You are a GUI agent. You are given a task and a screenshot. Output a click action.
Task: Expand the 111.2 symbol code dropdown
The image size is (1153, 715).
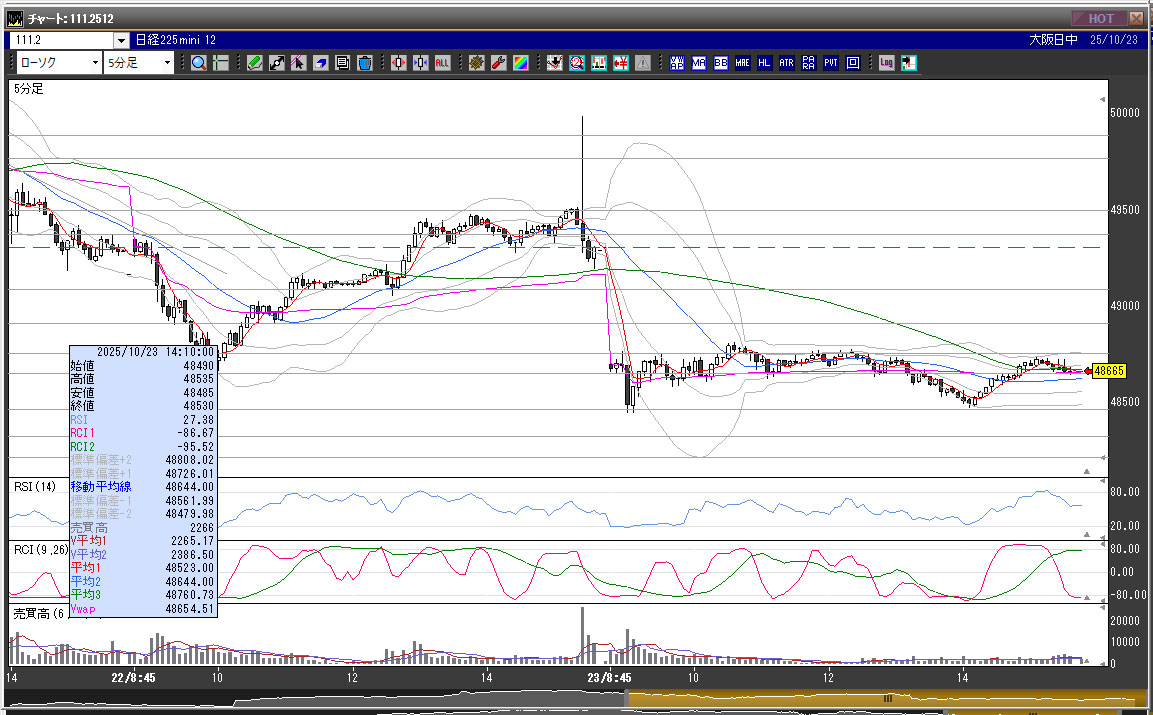[121, 40]
